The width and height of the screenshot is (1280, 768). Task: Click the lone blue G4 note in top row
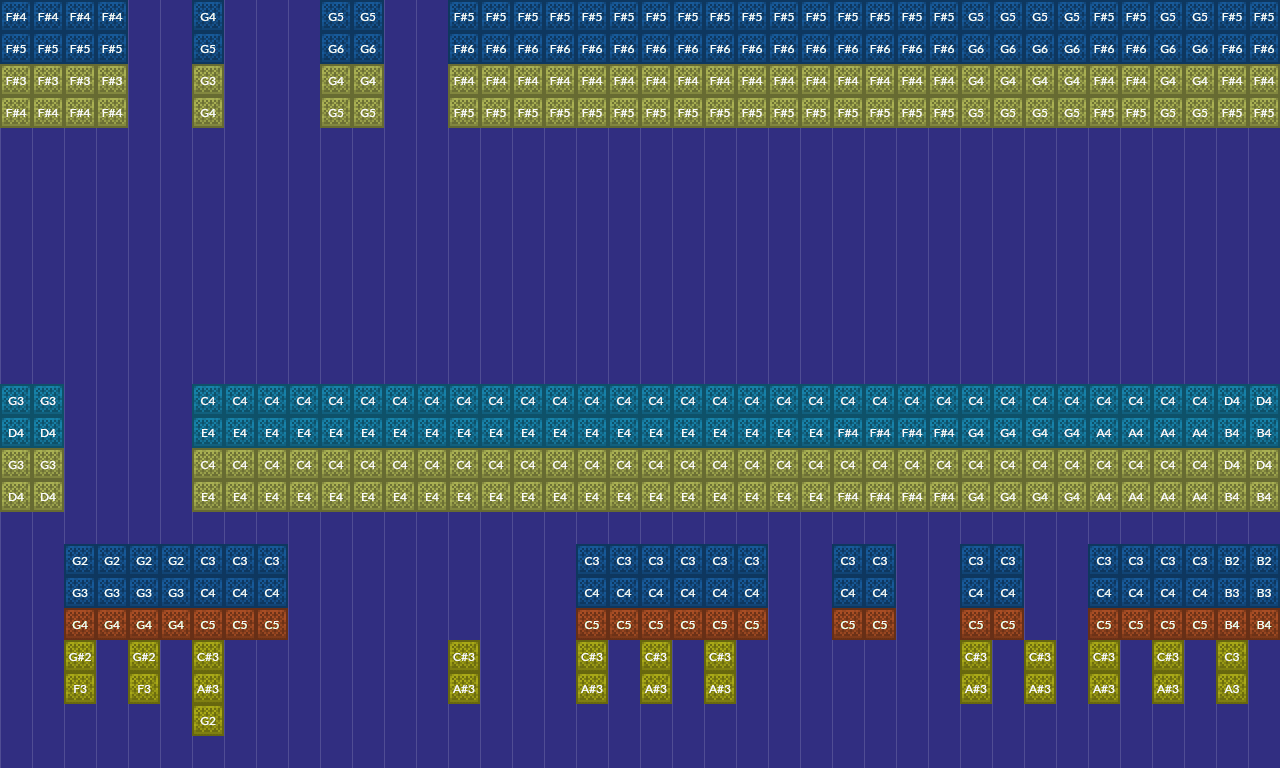point(208,16)
